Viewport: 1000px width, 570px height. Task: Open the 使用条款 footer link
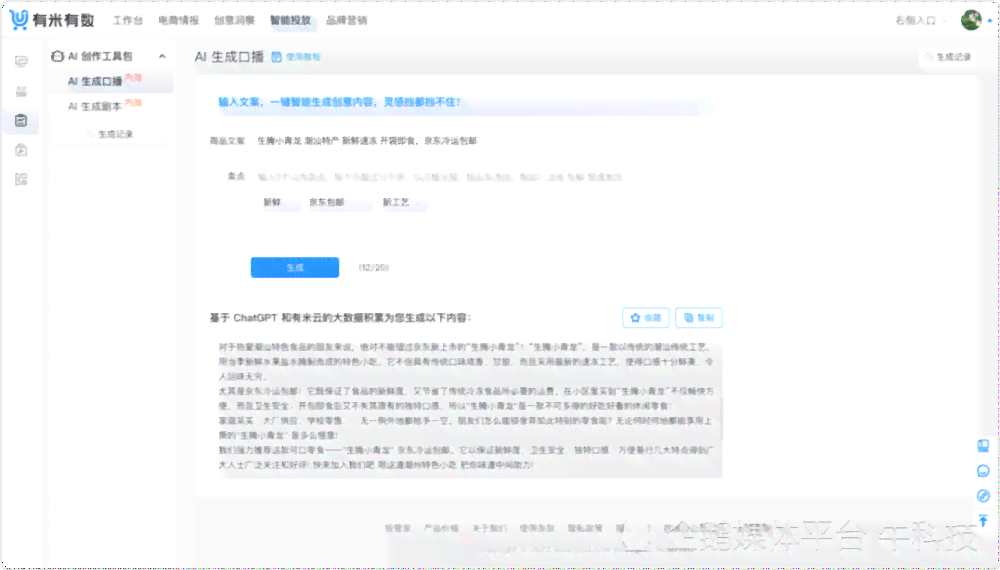pyautogui.click(x=537, y=528)
